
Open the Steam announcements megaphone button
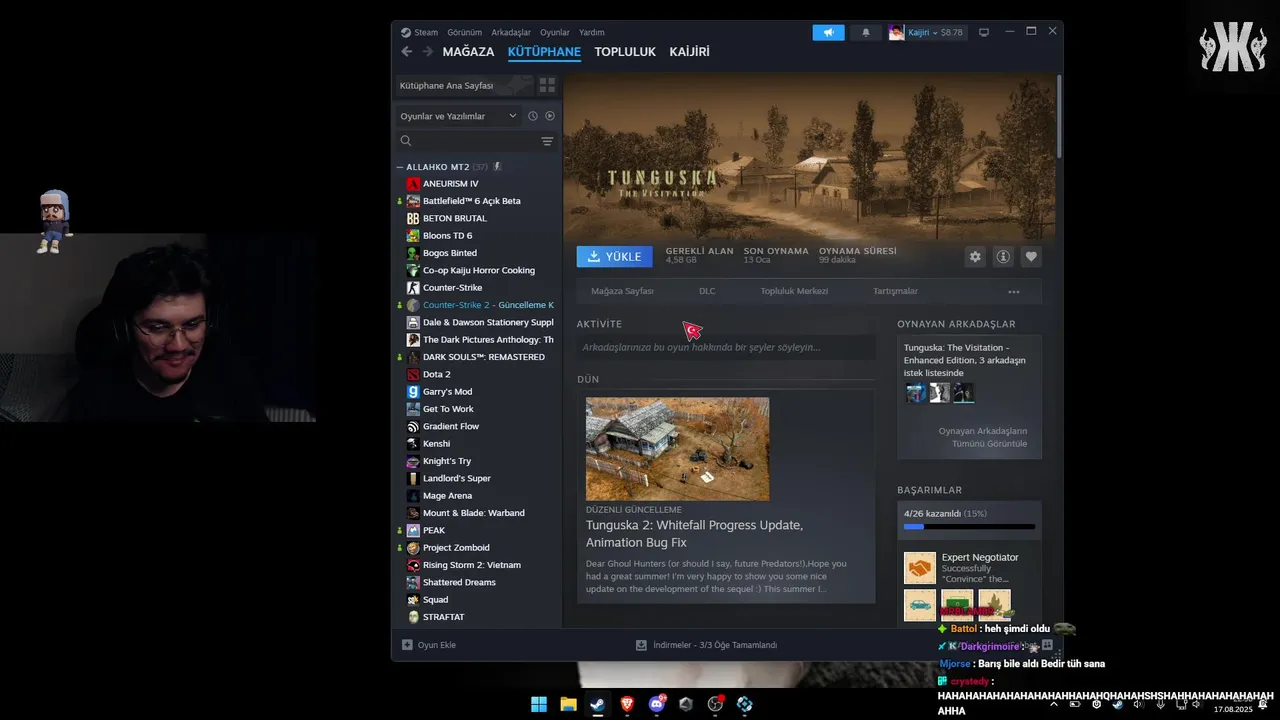pos(828,33)
